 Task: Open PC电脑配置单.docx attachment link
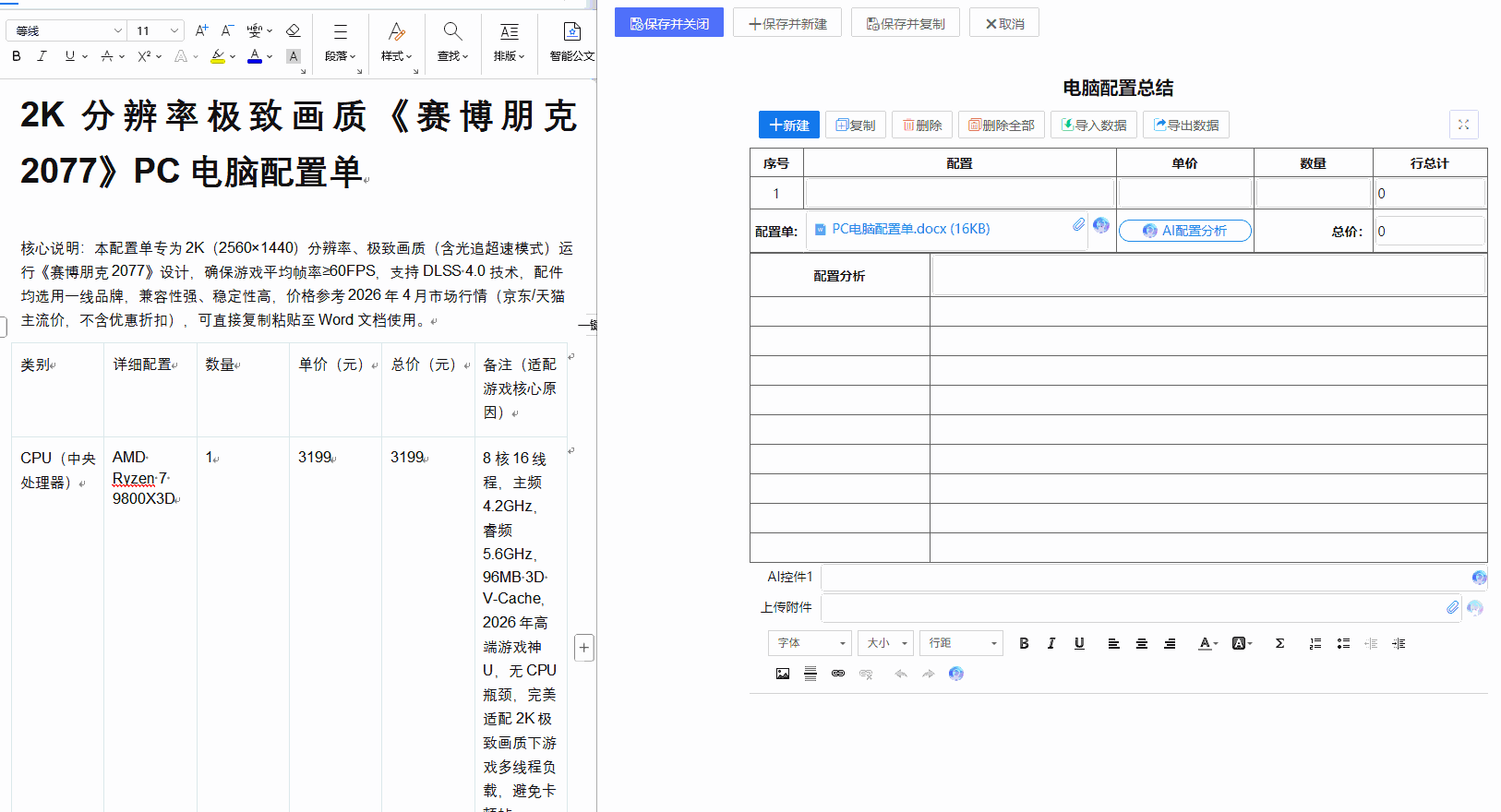click(910, 229)
